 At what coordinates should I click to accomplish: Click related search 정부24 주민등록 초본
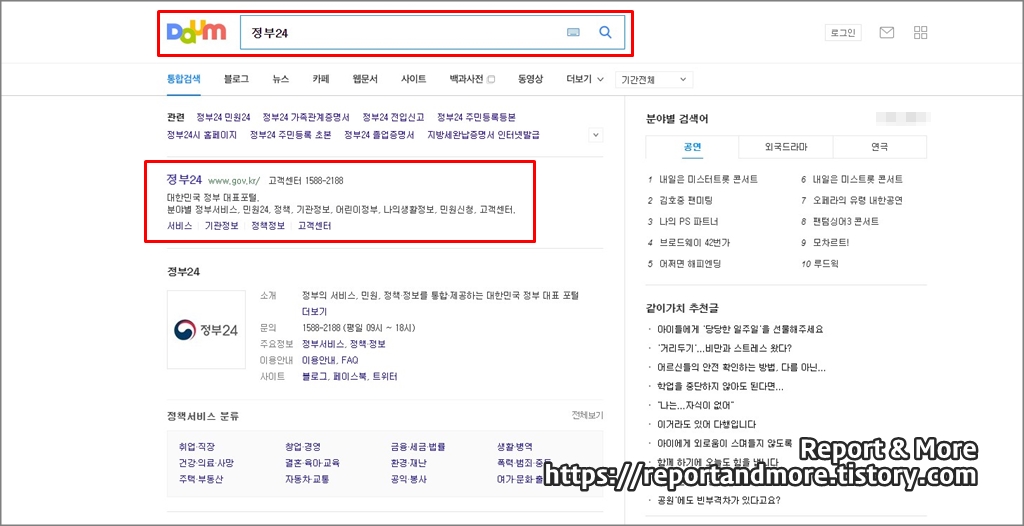click(291, 135)
